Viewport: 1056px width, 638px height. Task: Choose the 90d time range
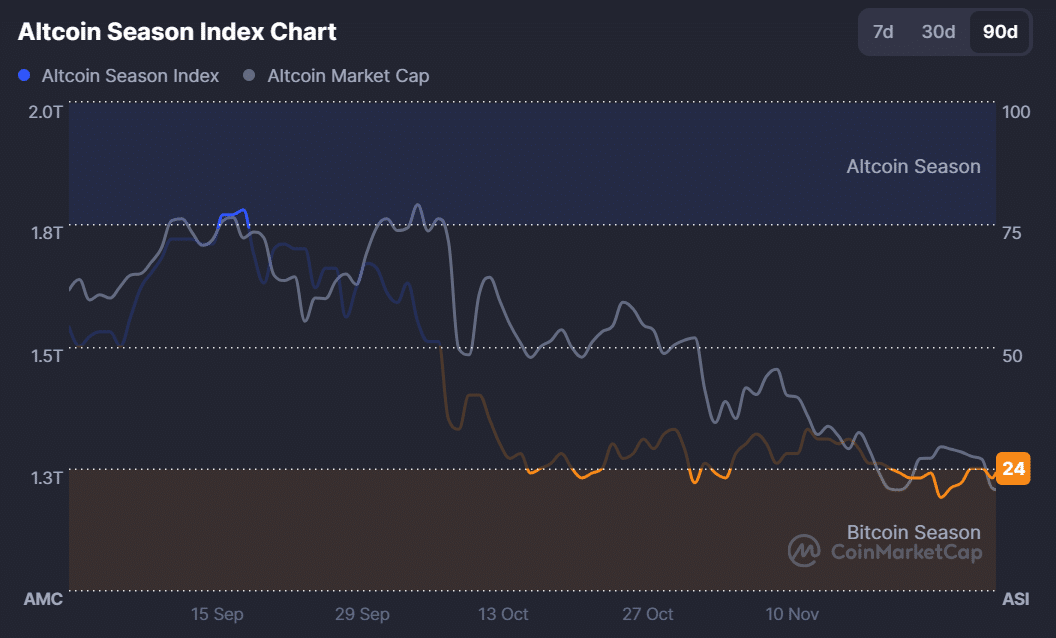pyautogui.click(x=1000, y=31)
